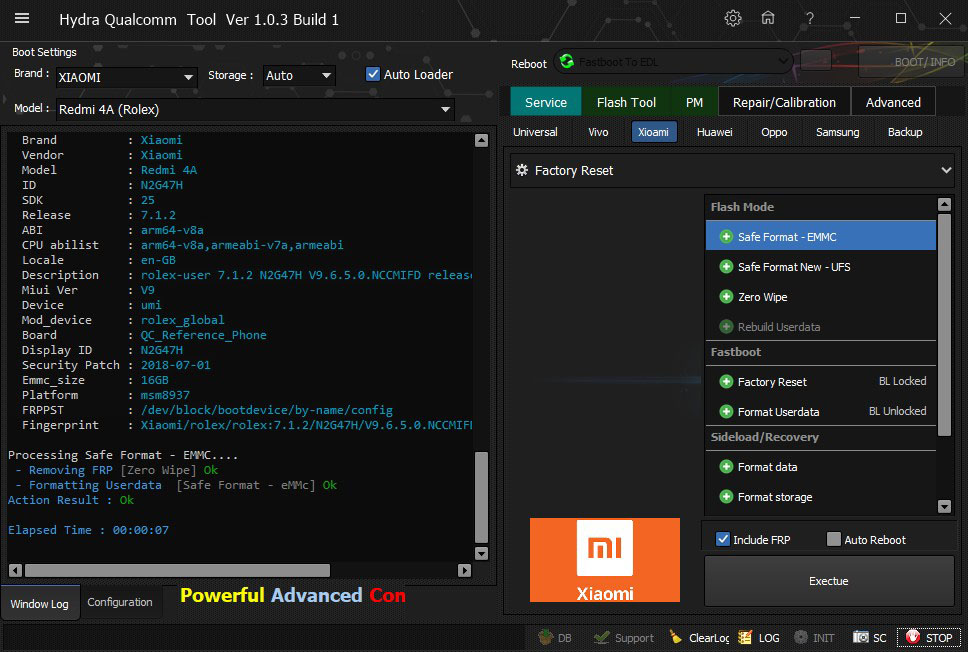
Task: Switch to the PM tab
Action: pos(694,102)
